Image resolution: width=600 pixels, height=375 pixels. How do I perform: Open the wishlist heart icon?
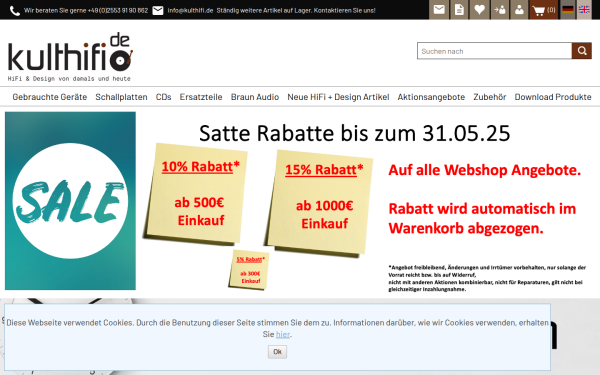[x=479, y=10]
